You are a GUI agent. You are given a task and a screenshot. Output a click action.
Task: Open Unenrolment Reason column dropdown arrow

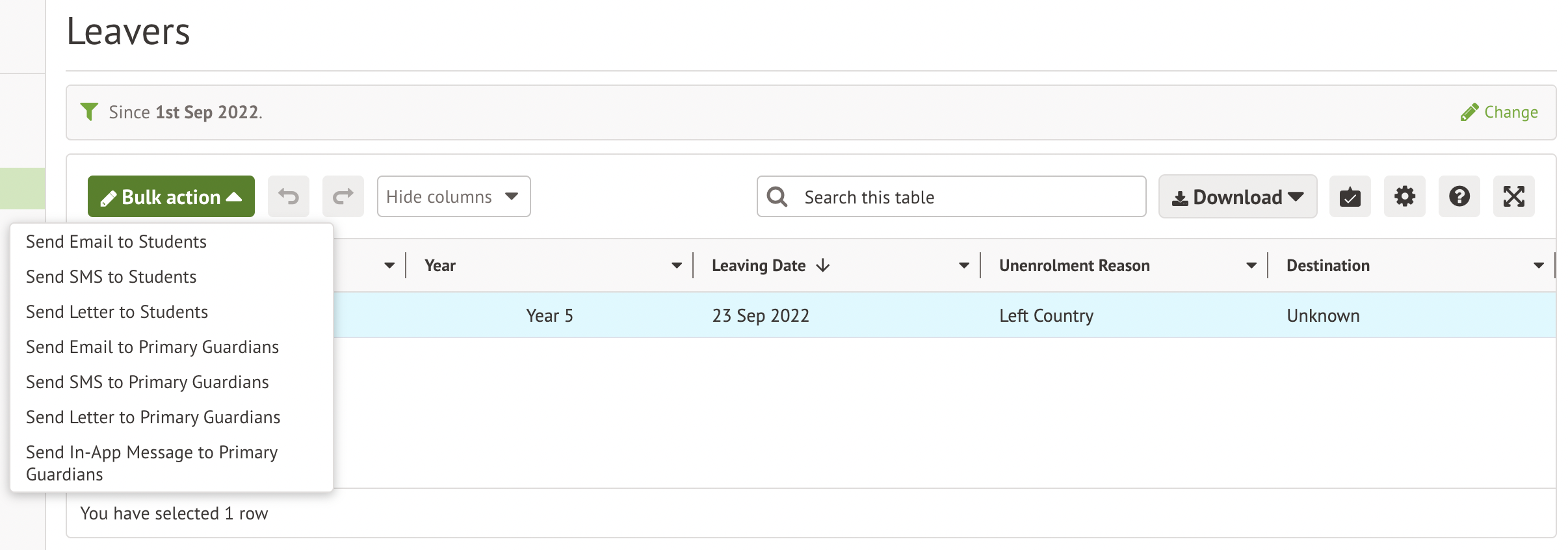coord(1251,265)
